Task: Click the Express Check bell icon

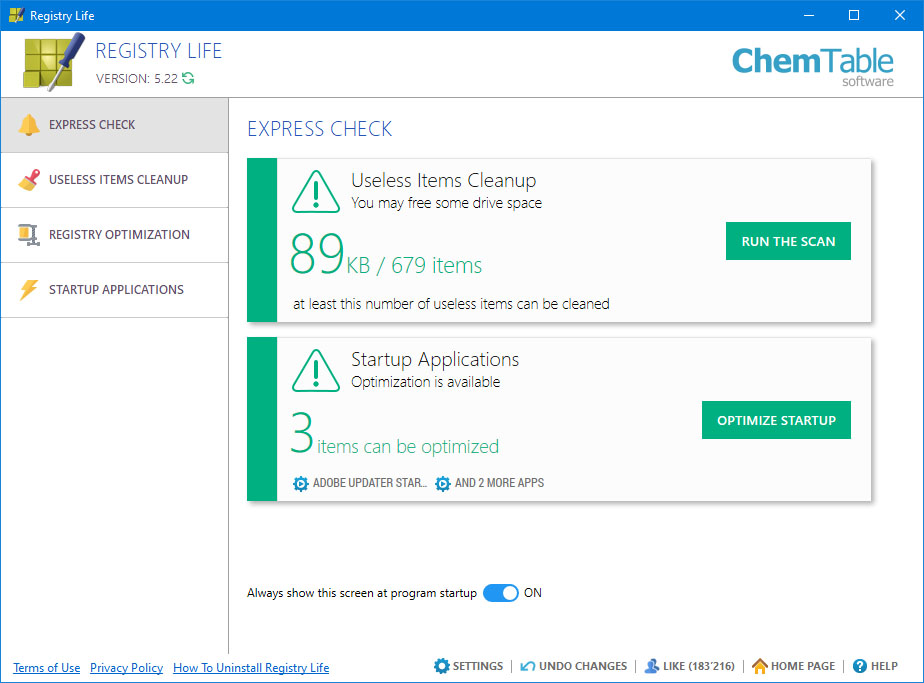Action: [x=28, y=125]
